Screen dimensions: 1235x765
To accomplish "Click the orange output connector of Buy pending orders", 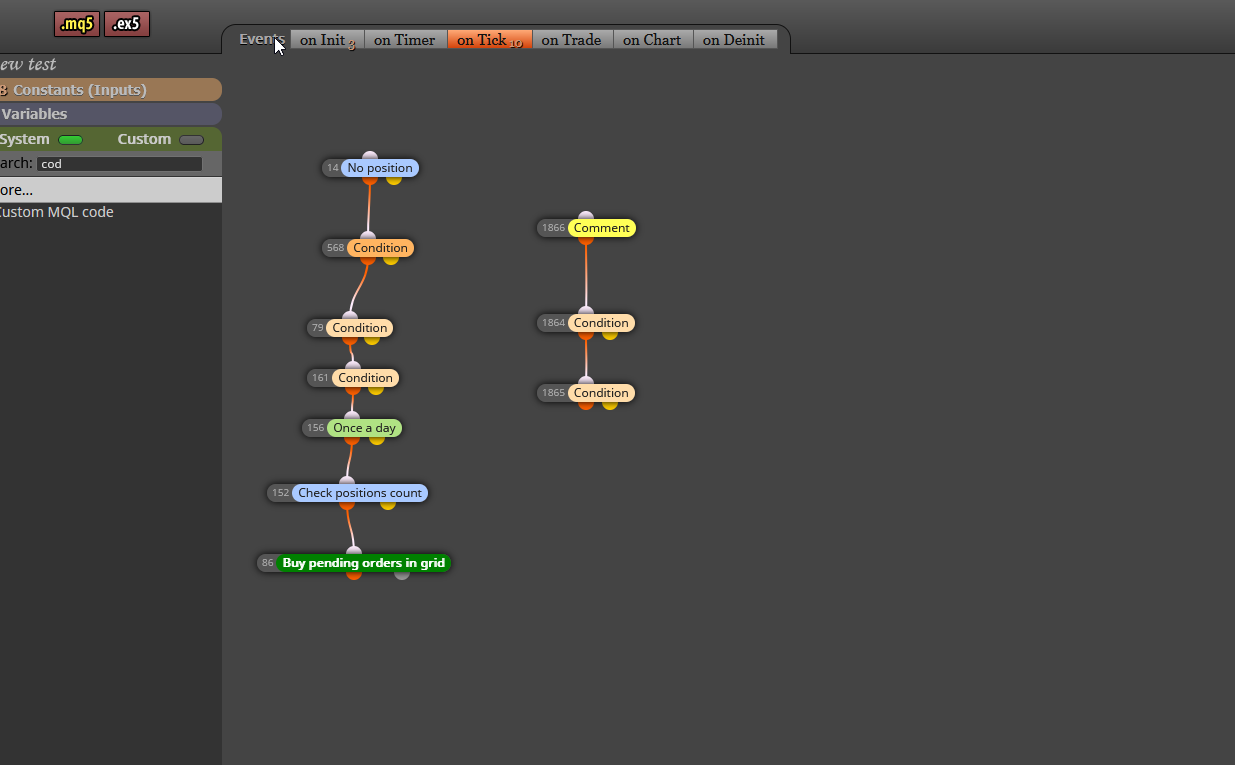I will pos(354,575).
